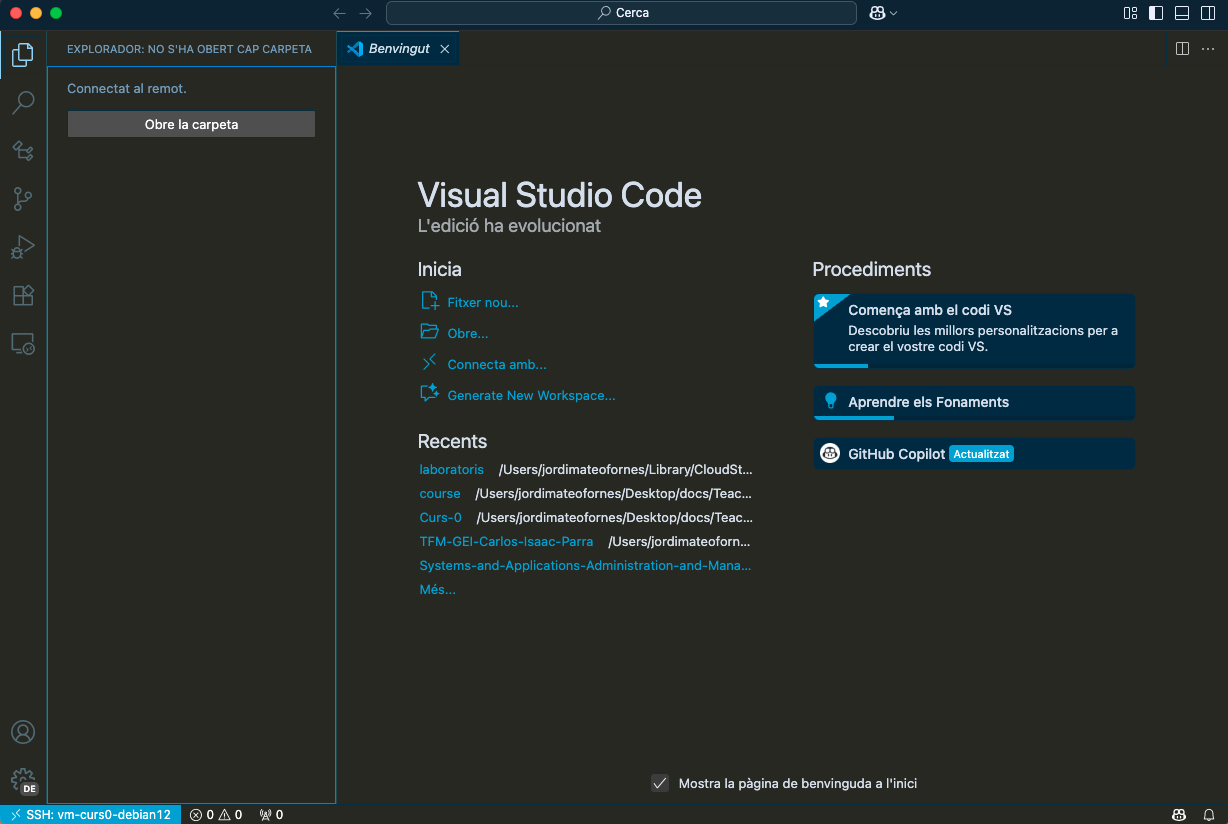The image size is (1228, 824).
Task: Click the Generate New Workspace... link
Action: [x=531, y=395]
